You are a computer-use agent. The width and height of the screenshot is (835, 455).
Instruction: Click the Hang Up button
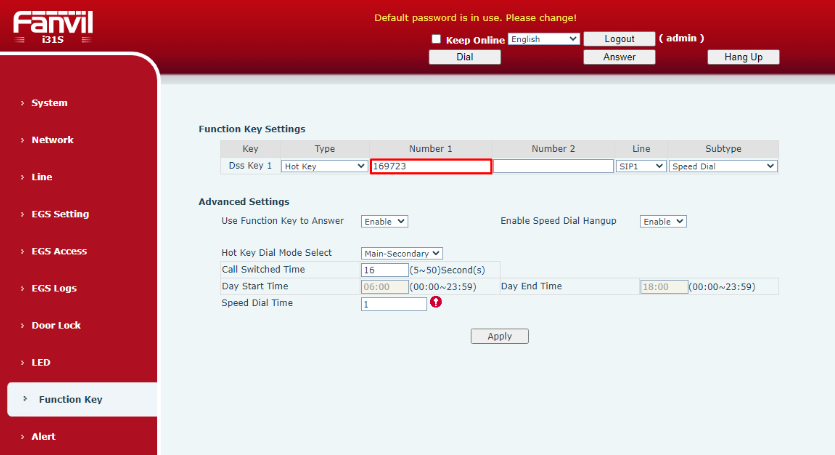(x=742, y=57)
